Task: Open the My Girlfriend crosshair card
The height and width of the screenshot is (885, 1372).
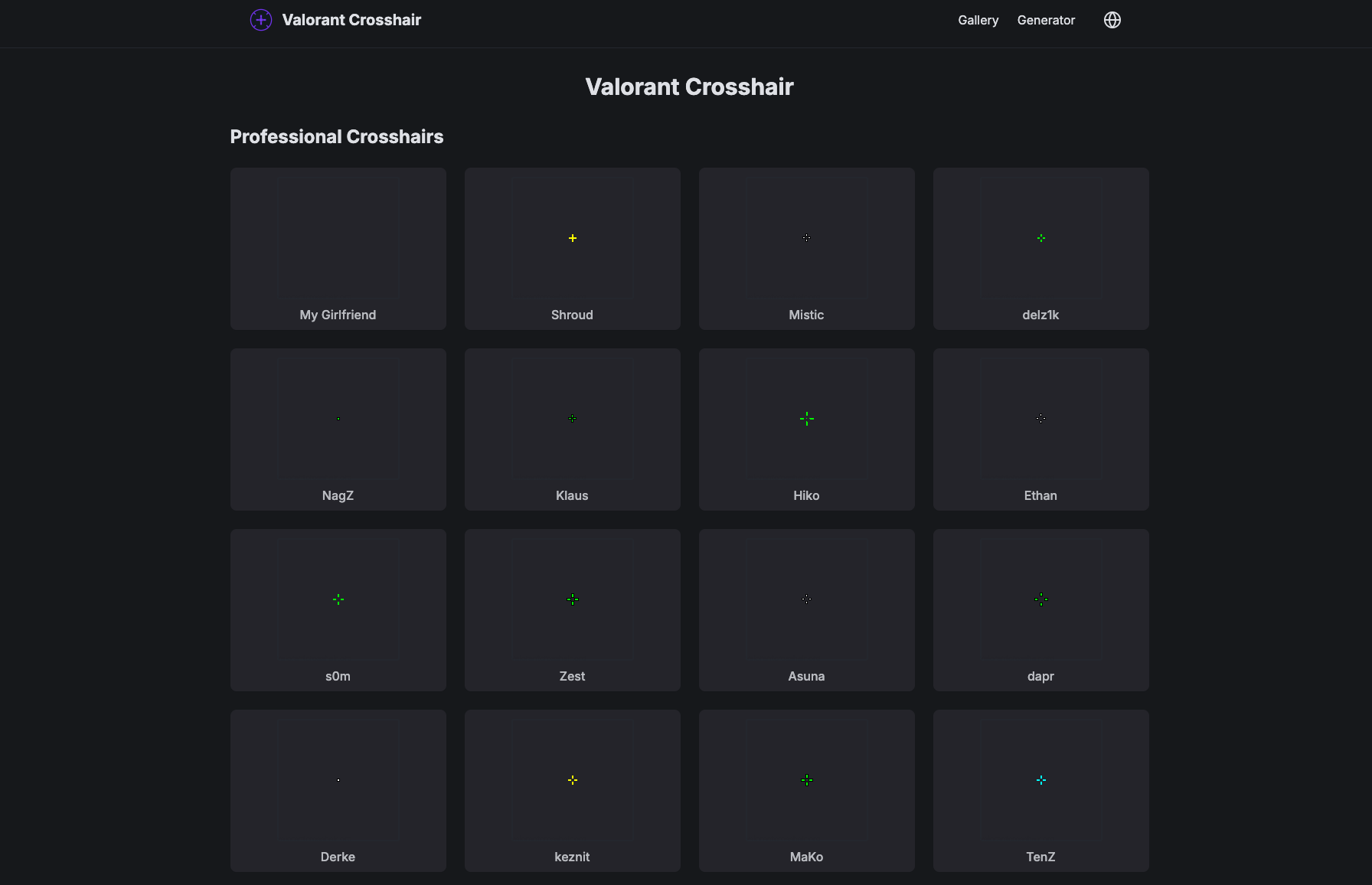Action: tap(338, 249)
